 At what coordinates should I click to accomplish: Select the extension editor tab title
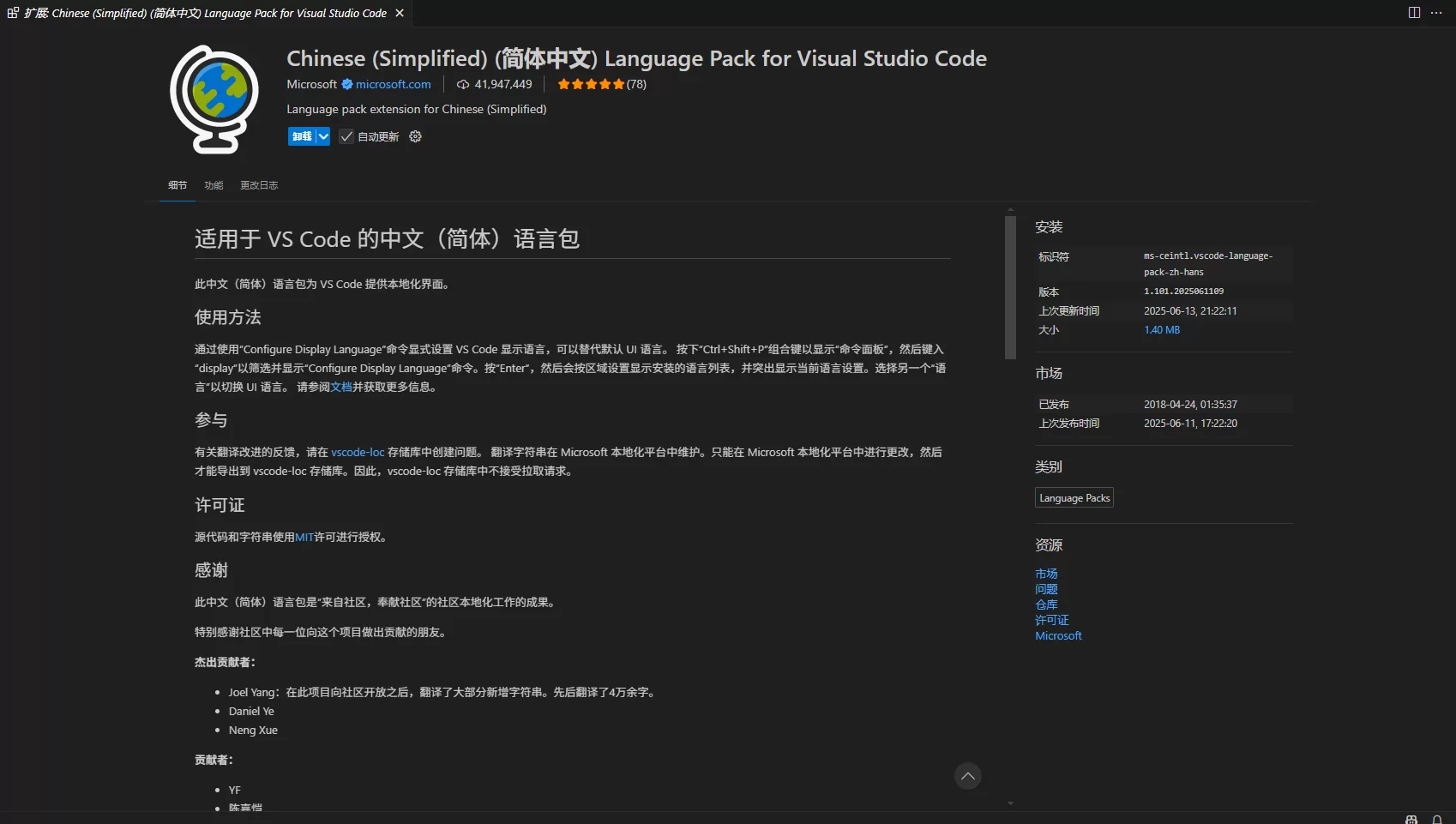point(206,13)
